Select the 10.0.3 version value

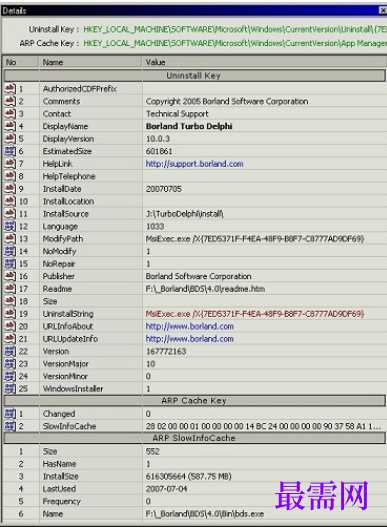[x=158, y=139]
